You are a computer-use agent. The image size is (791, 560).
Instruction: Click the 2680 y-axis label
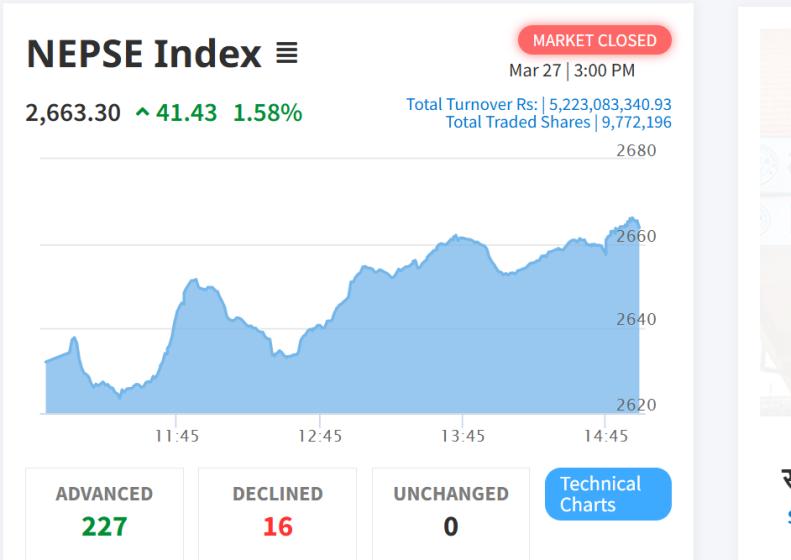click(636, 151)
